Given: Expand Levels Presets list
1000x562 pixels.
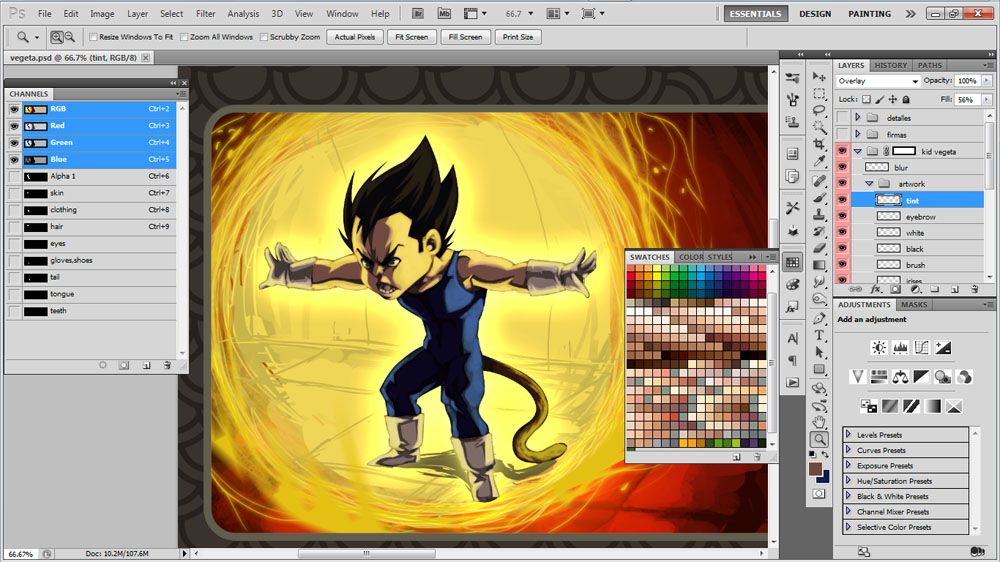Looking at the screenshot, I should pyautogui.click(x=848, y=434).
